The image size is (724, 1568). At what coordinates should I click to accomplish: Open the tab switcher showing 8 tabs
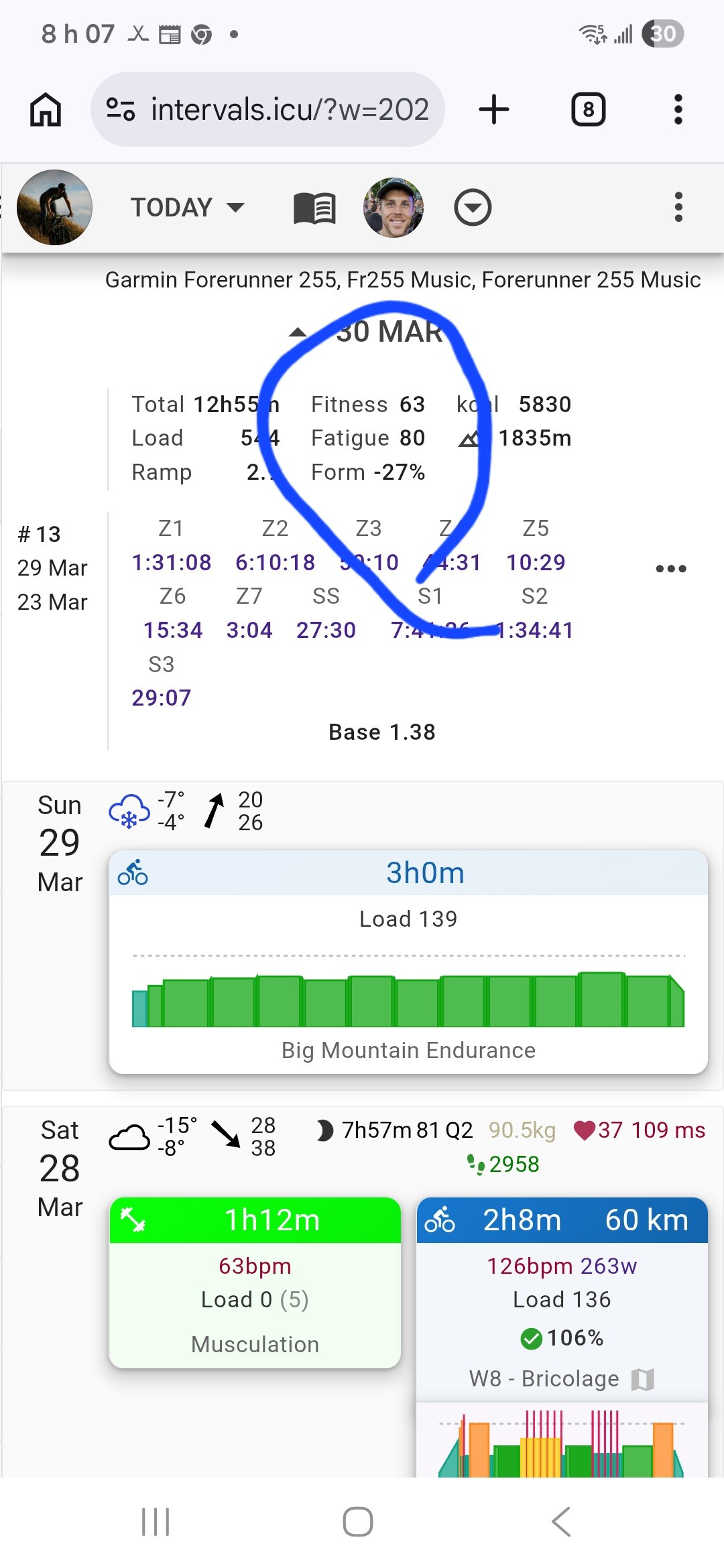(x=588, y=109)
